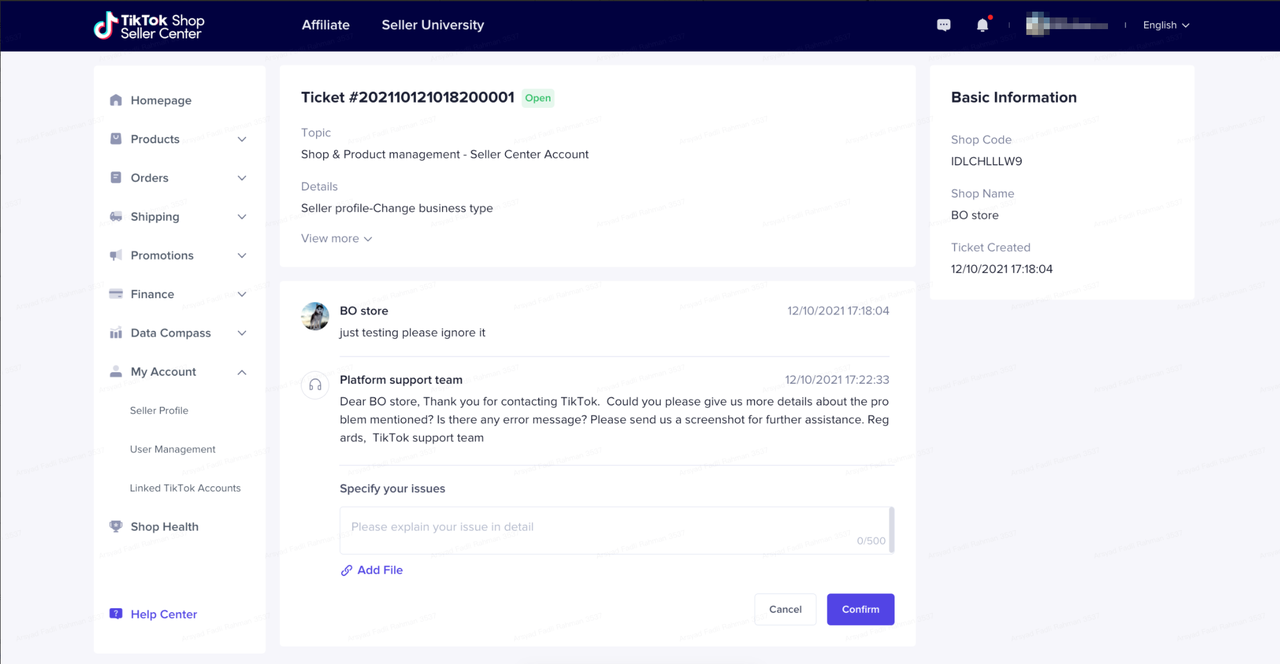Click the Help Center question icon
The image size is (1280, 664).
tap(116, 614)
